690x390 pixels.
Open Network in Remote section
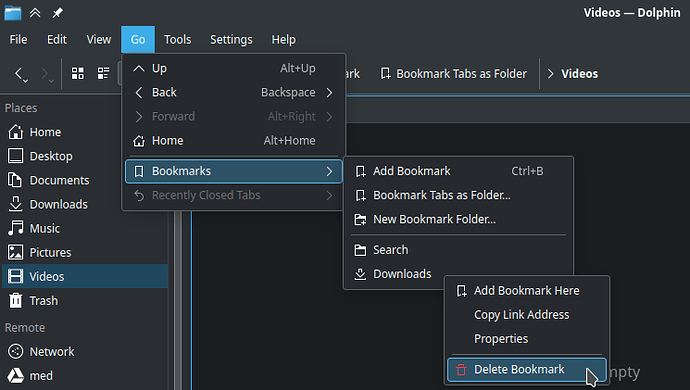[x=84, y=352]
